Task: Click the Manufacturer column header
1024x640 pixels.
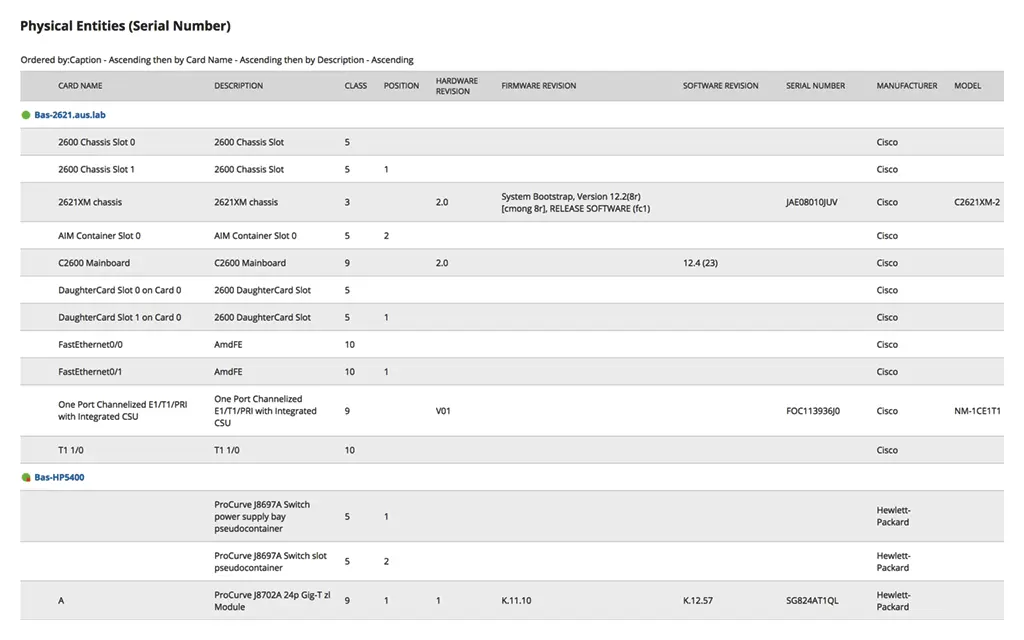Action: (x=906, y=86)
